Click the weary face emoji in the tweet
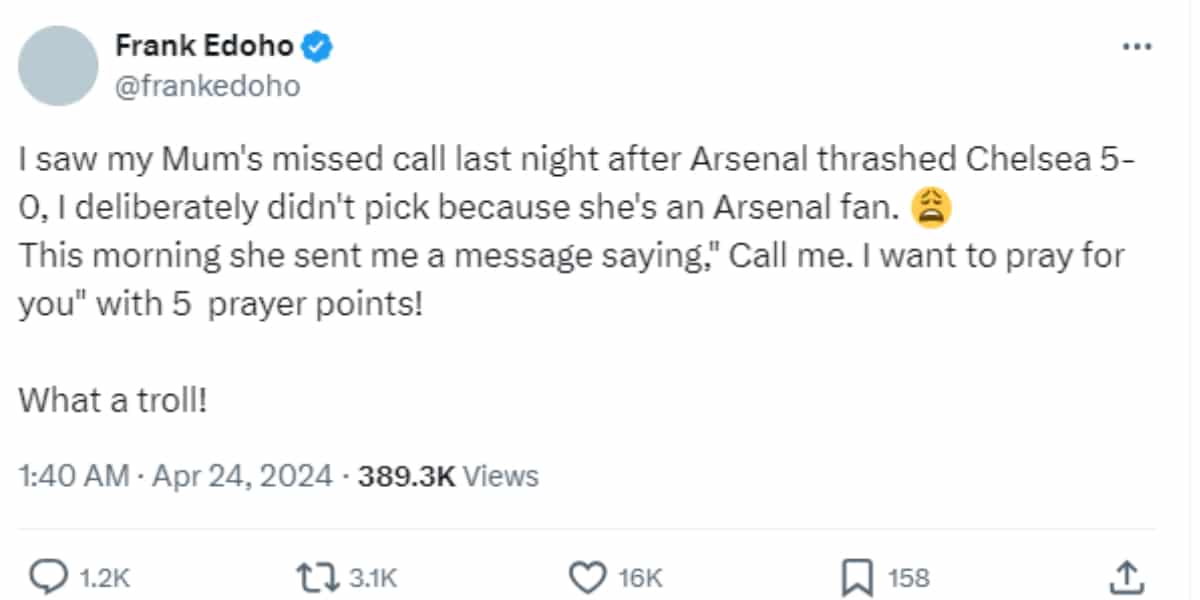Screen dimensions: 1200x600 point(933,207)
